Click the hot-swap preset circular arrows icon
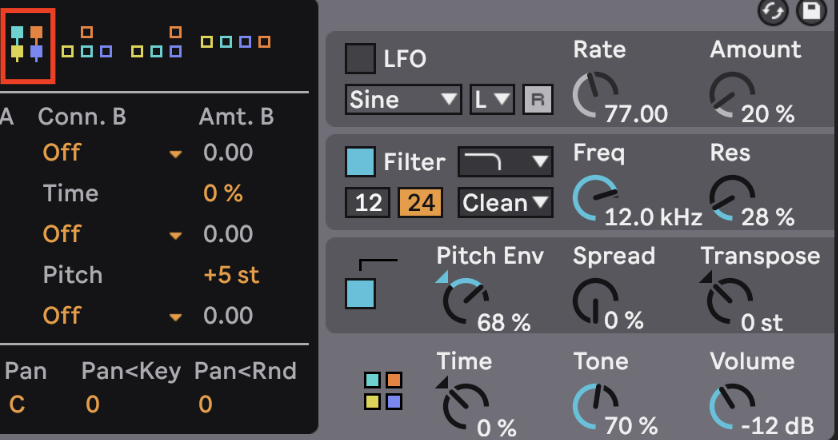Image resolution: width=838 pixels, height=440 pixels. point(773,12)
